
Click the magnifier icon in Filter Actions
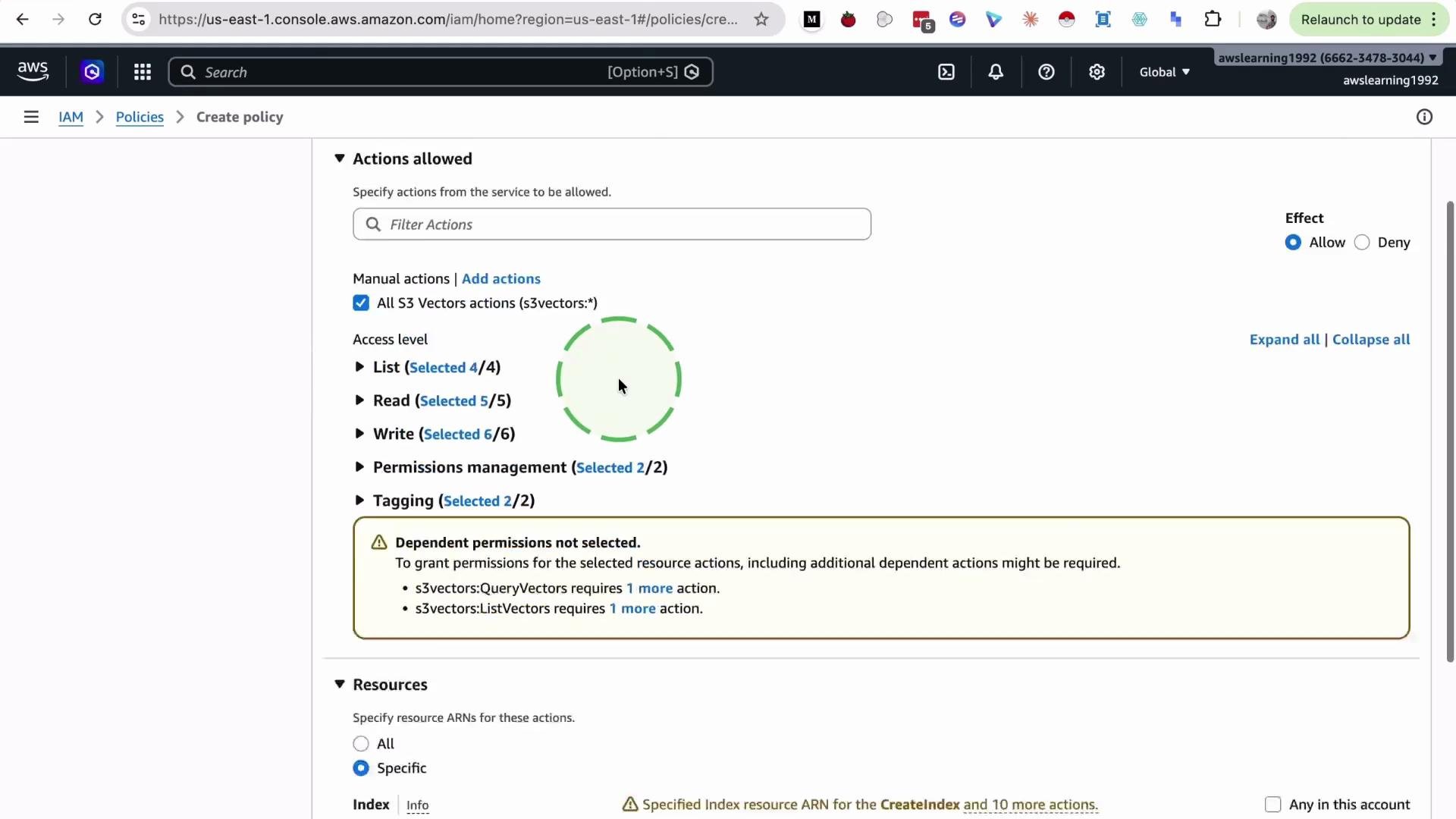[373, 224]
